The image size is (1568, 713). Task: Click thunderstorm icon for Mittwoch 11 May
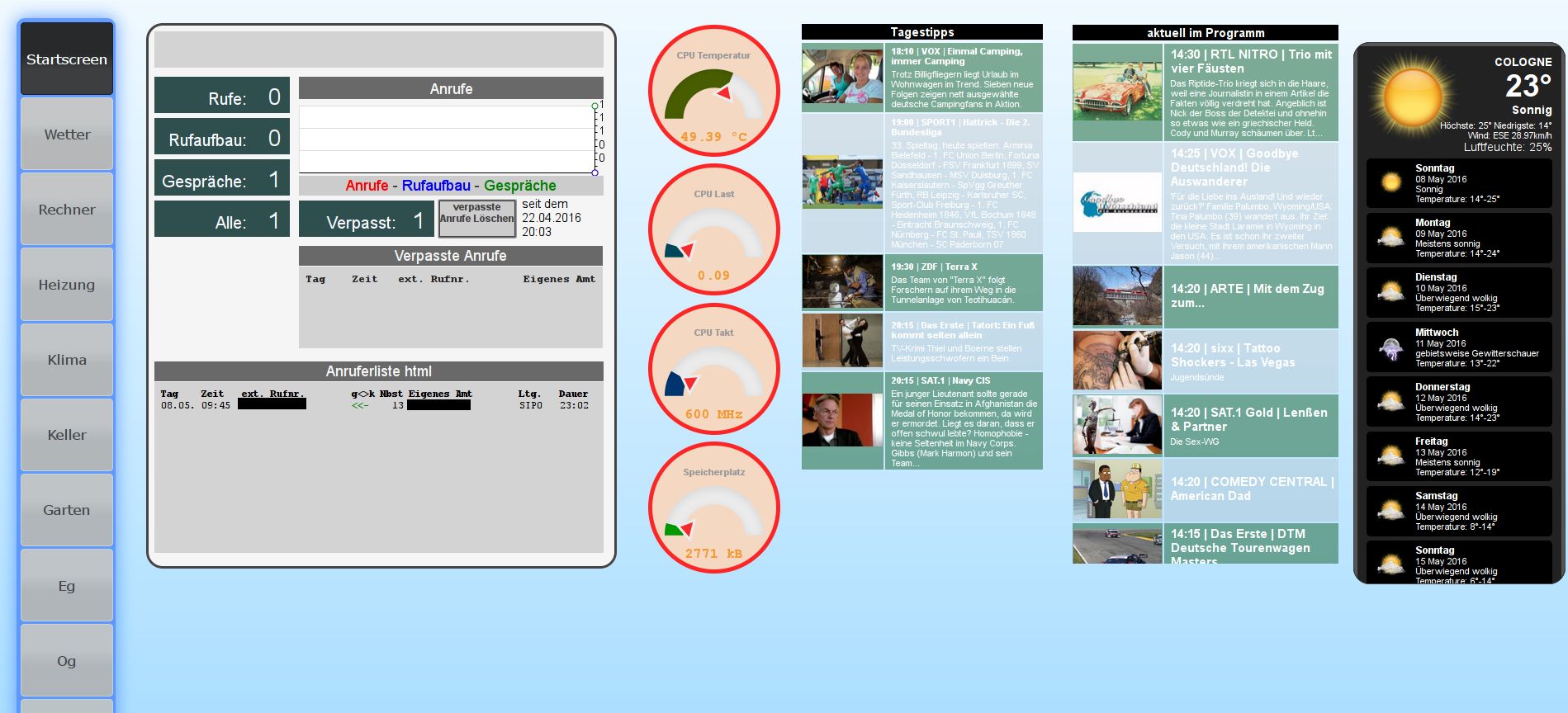coord(1391,347)
